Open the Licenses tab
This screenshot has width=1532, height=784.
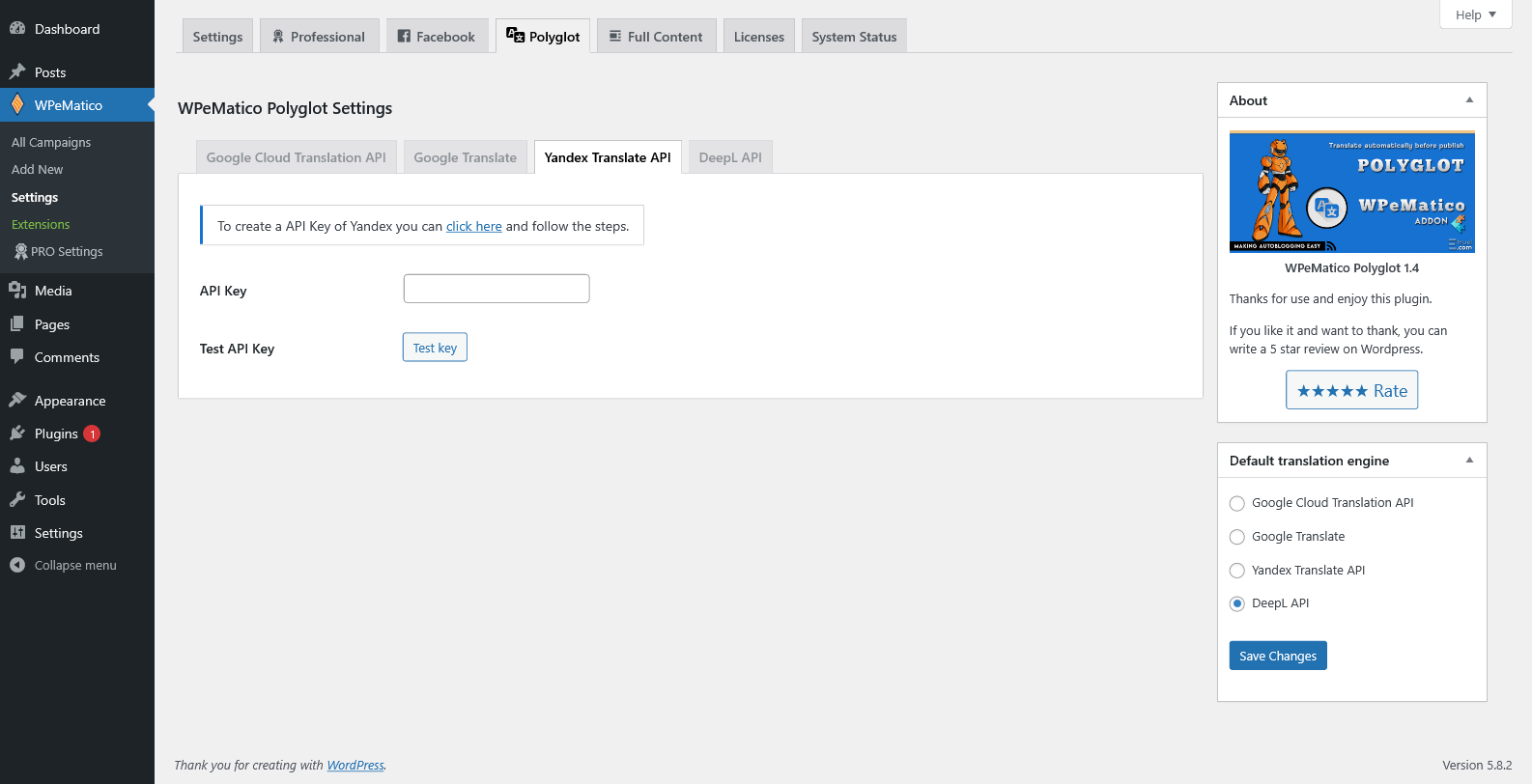click(759, 37)
